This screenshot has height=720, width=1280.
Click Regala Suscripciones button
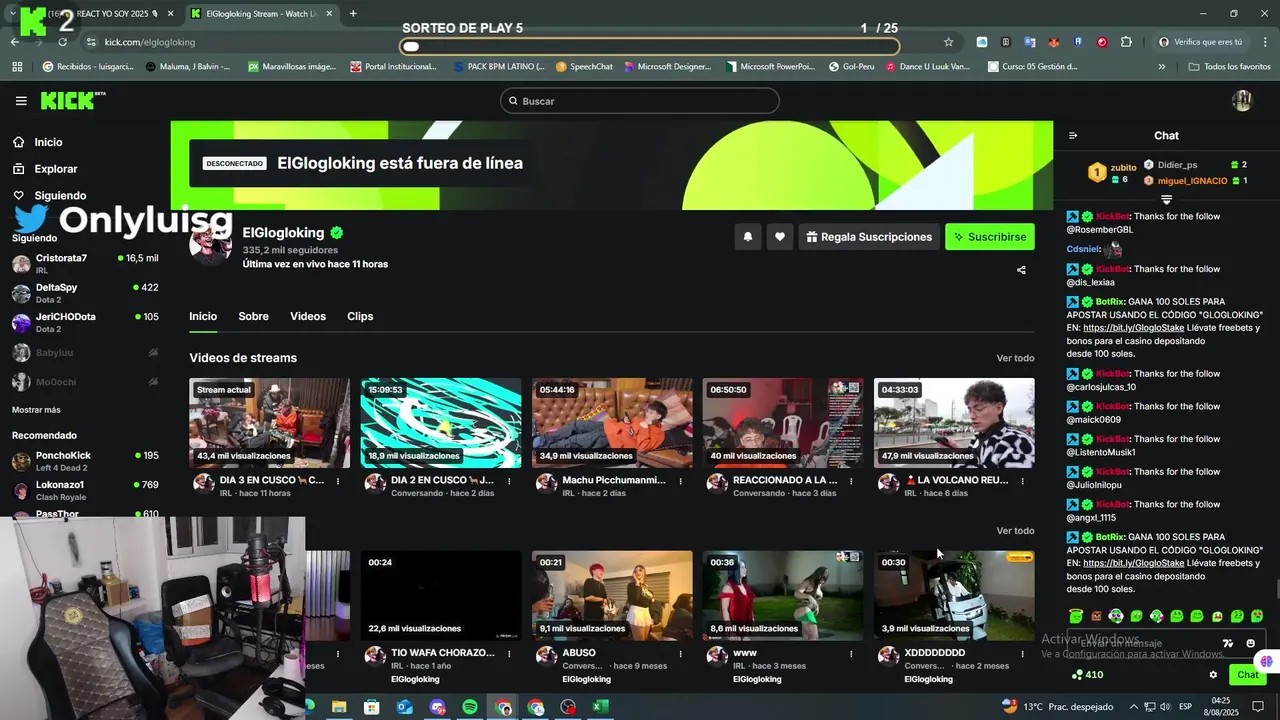pos(869,237)
